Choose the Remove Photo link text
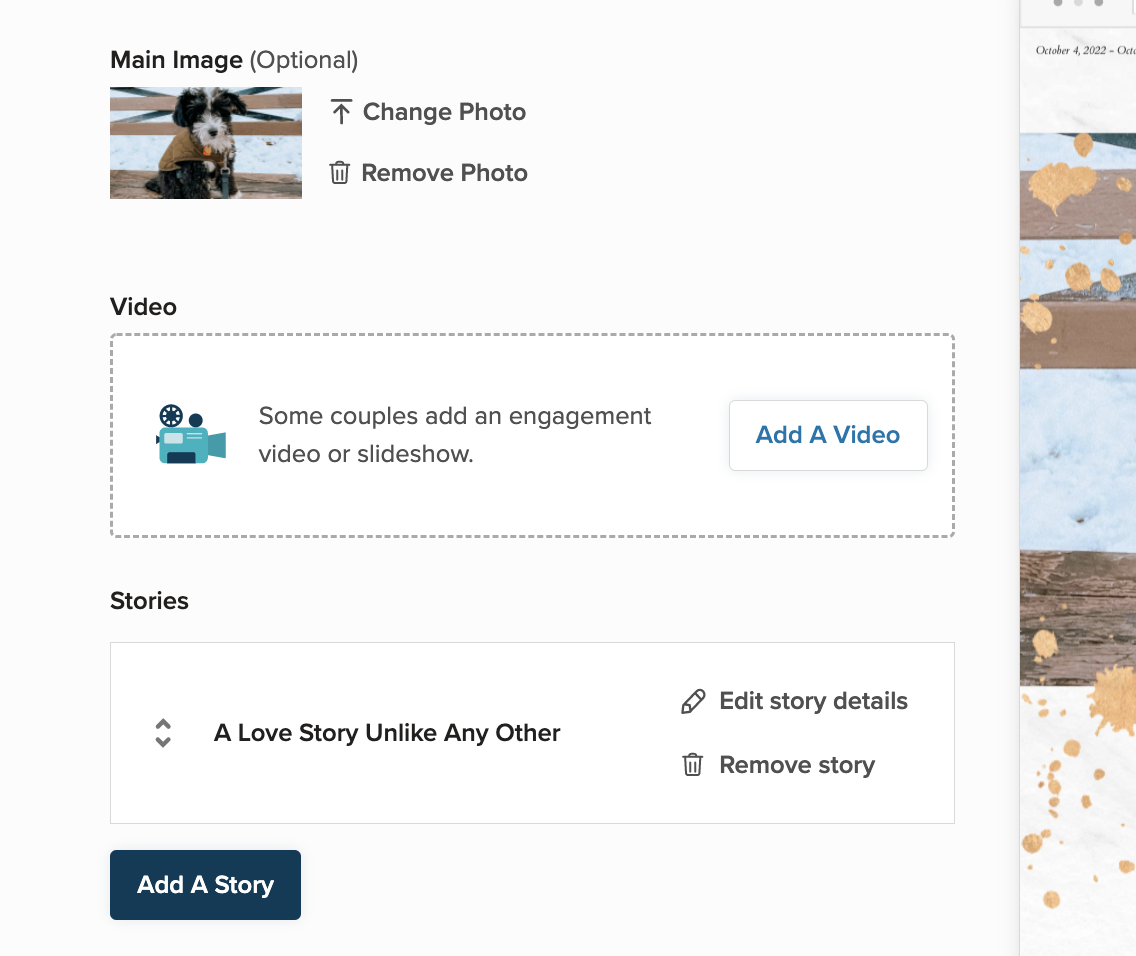Image resolution: width=1136 pixels, height=956 pixels. pos(444,173)
